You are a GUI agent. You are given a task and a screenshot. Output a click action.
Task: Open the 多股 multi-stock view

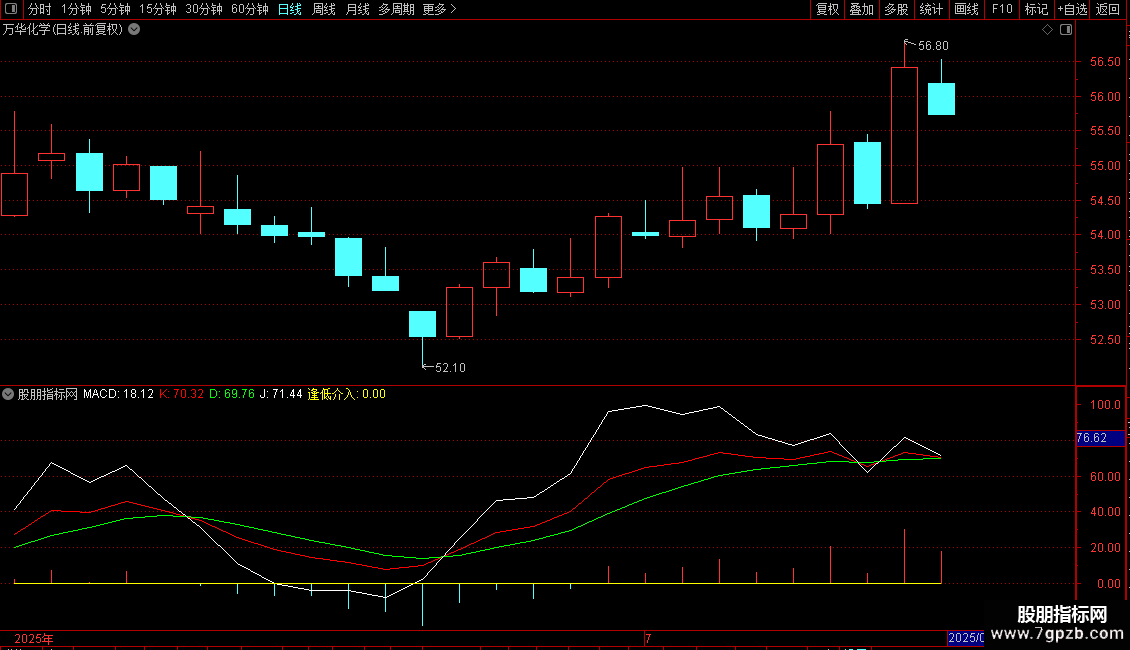click(x=896, y=9)
